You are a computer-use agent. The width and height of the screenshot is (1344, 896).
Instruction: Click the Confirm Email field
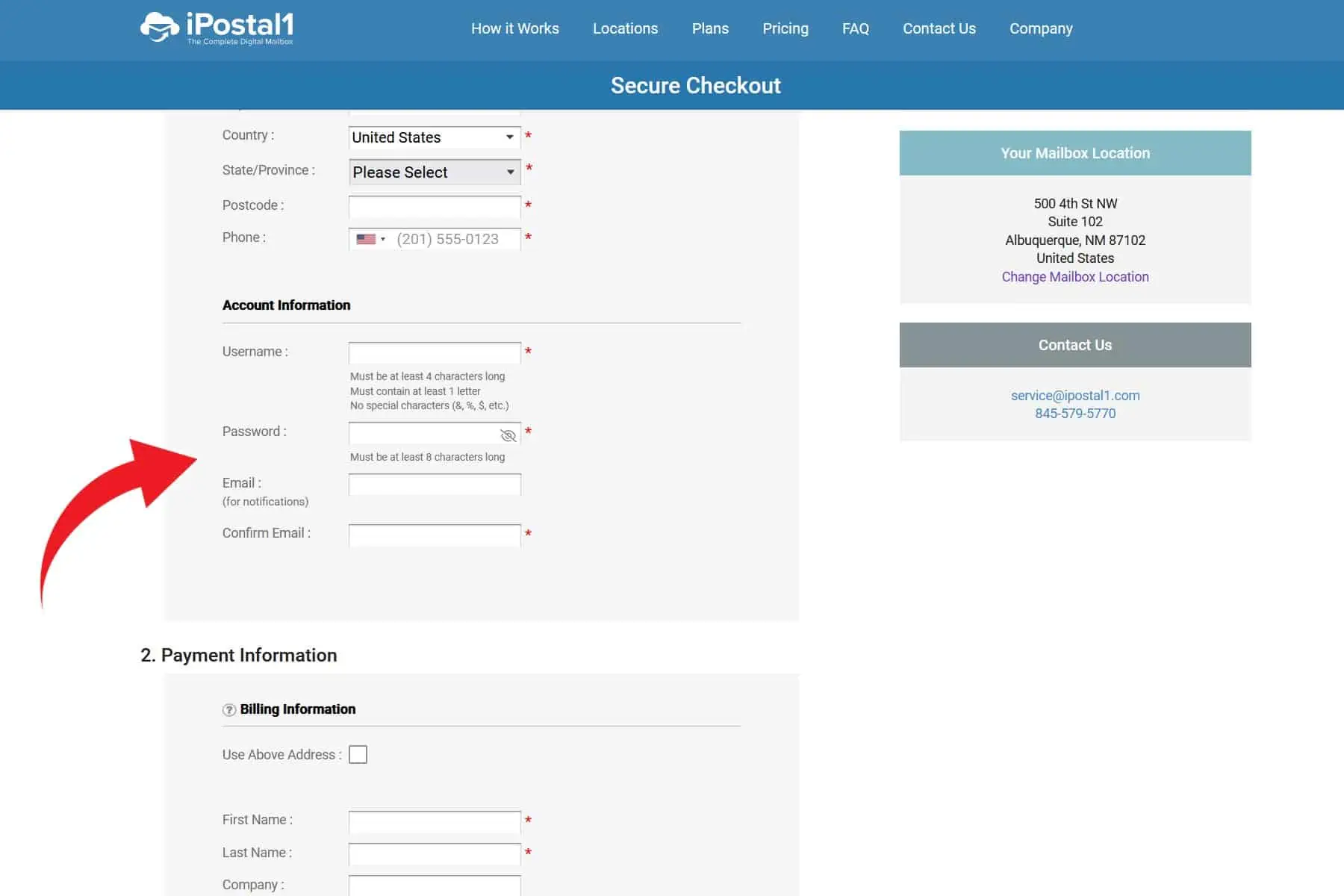coord(435,535)
